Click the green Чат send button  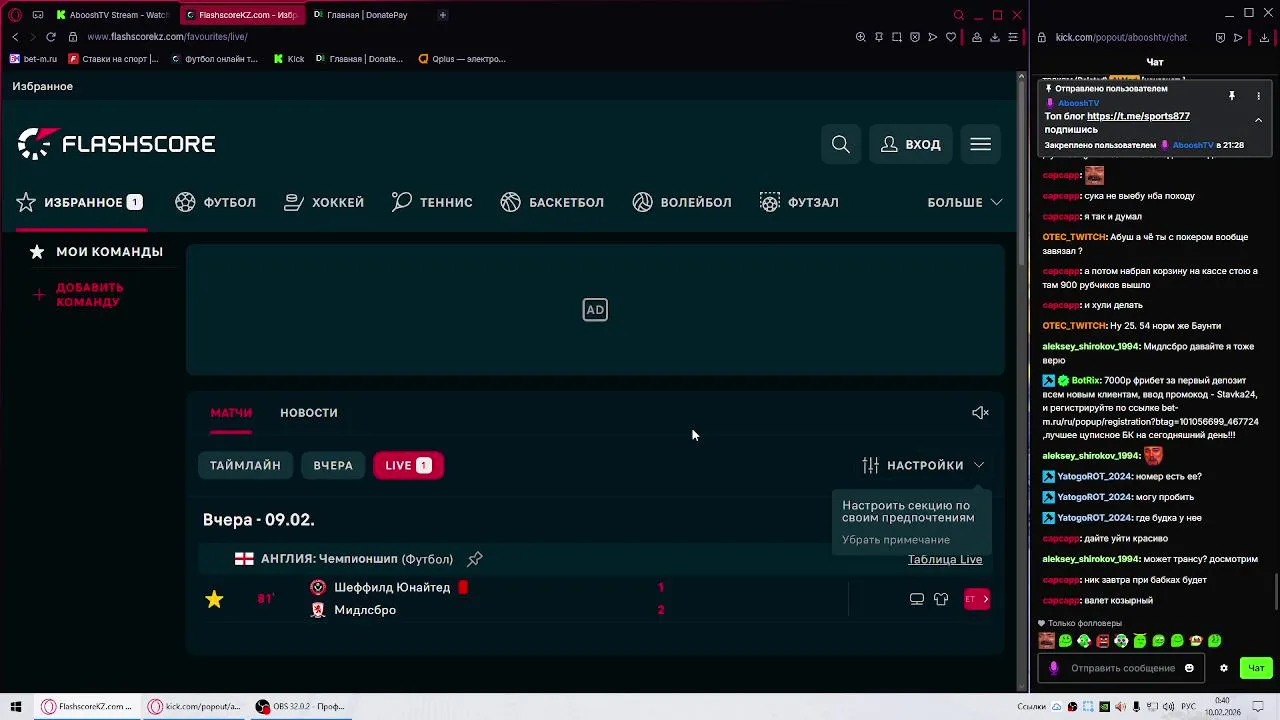pyautogui.click(x=1256, y=668)
